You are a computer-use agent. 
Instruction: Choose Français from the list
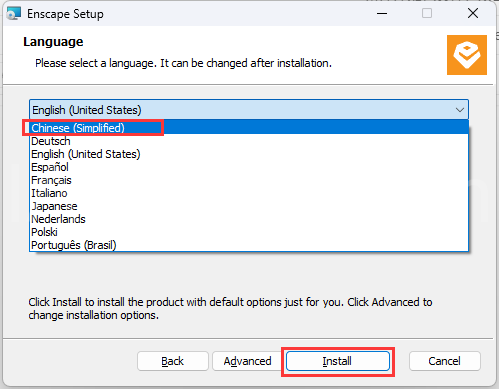click(x=249, y=180)
